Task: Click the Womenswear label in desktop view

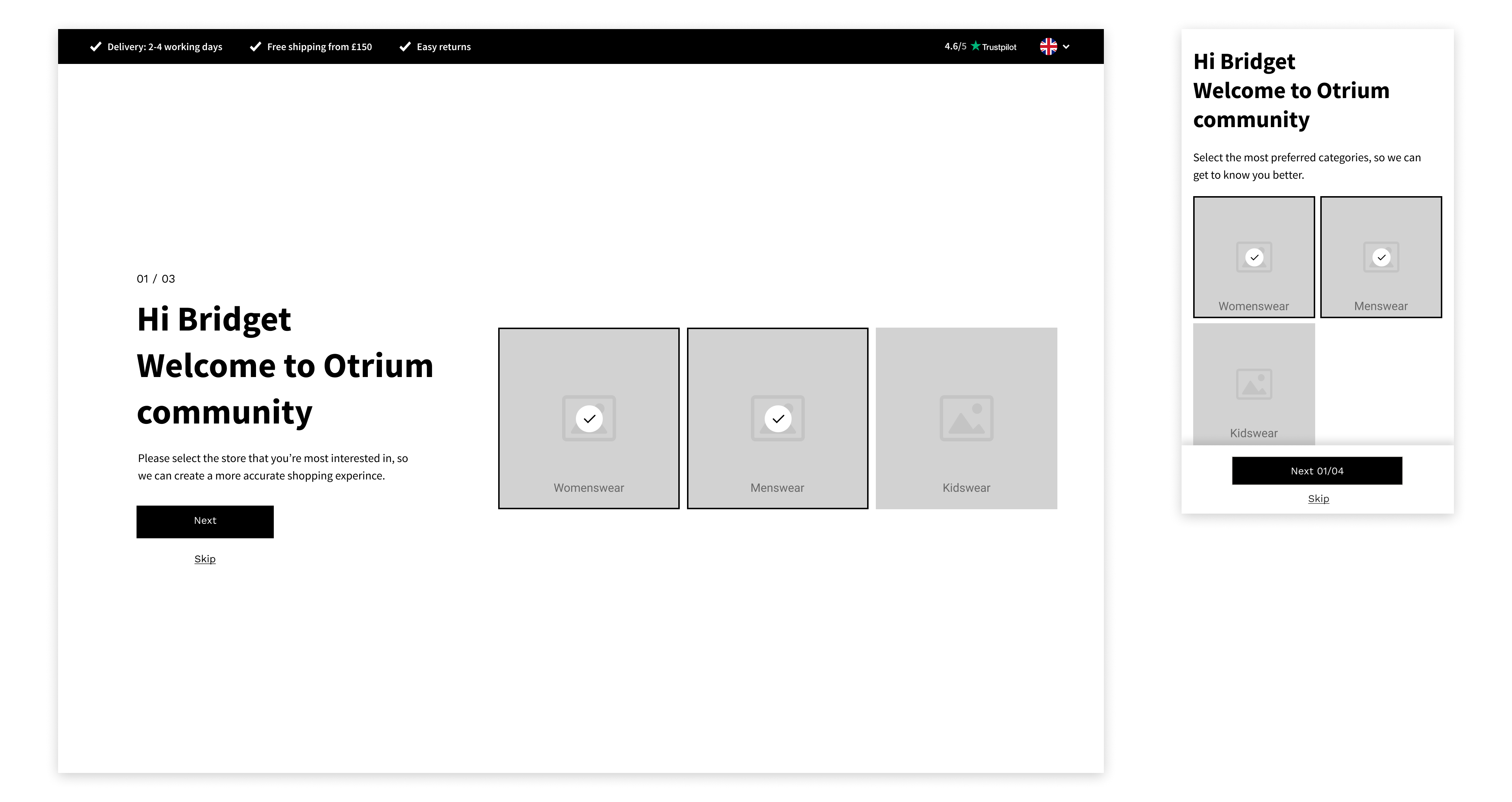Action: 589,488
